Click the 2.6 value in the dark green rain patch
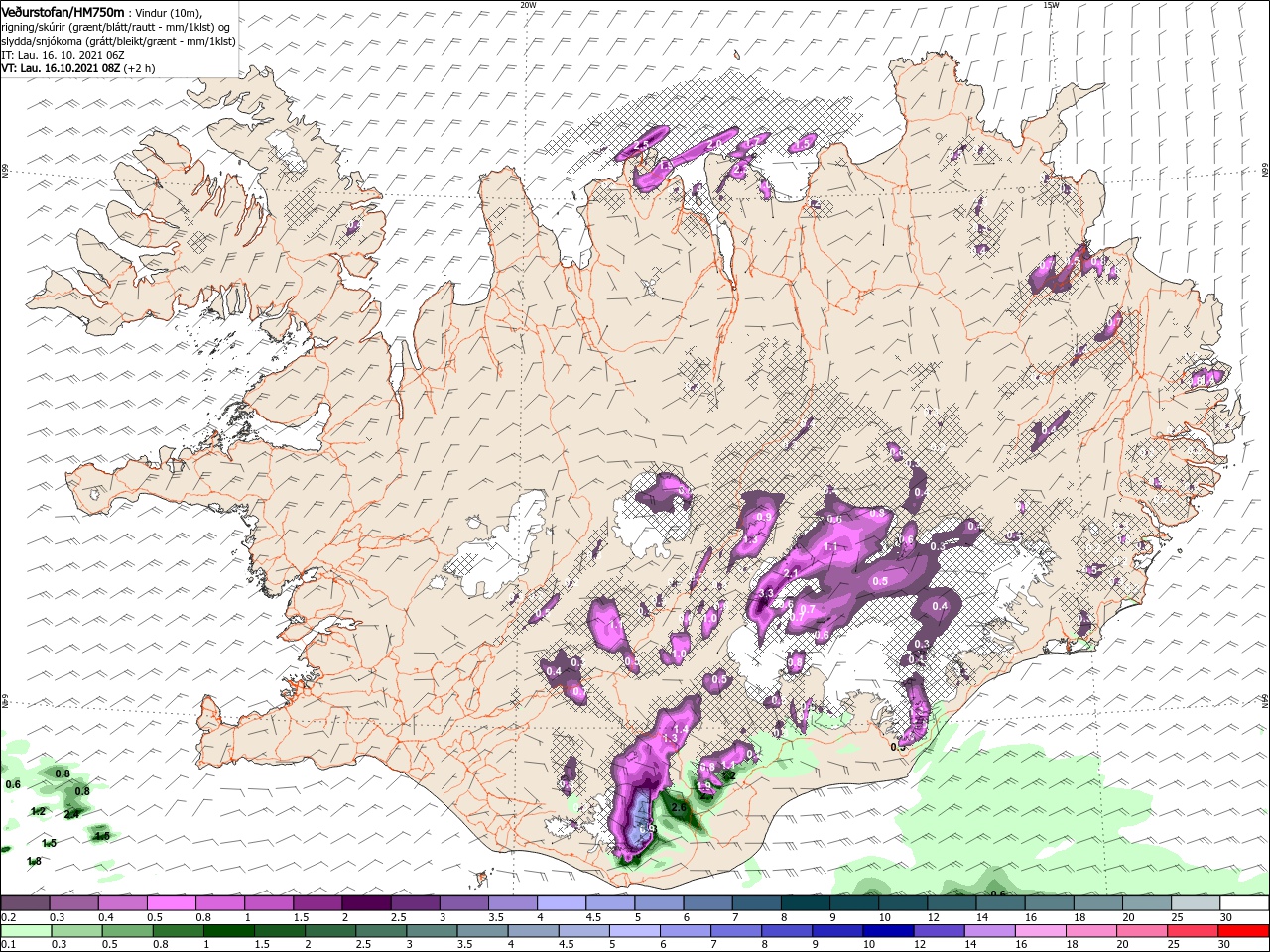Viewport: 1270px width, 952px height. [x=680, y=808]
